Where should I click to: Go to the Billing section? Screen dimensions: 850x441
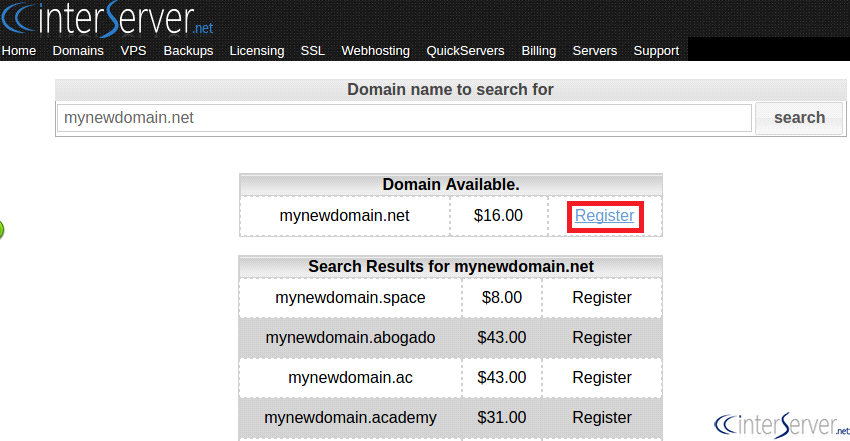click(539, 50)
